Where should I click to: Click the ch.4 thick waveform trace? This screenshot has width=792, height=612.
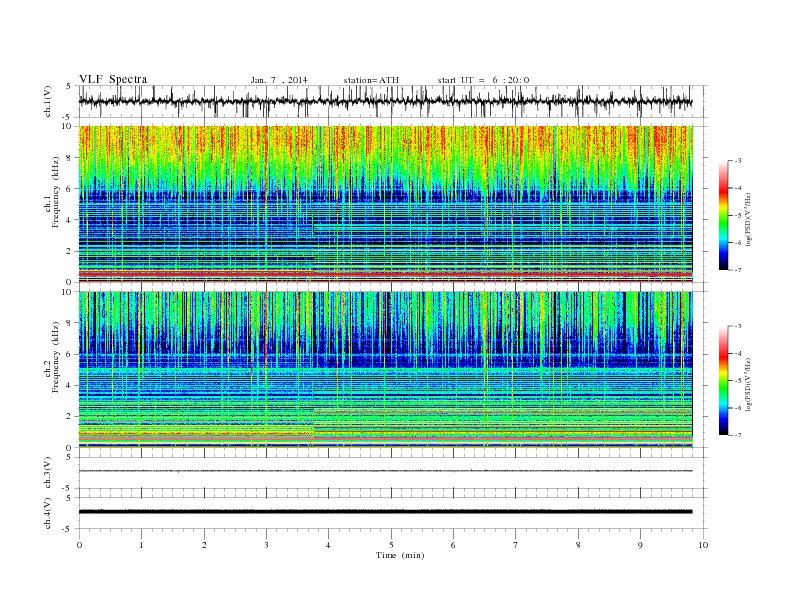(385, 512)
